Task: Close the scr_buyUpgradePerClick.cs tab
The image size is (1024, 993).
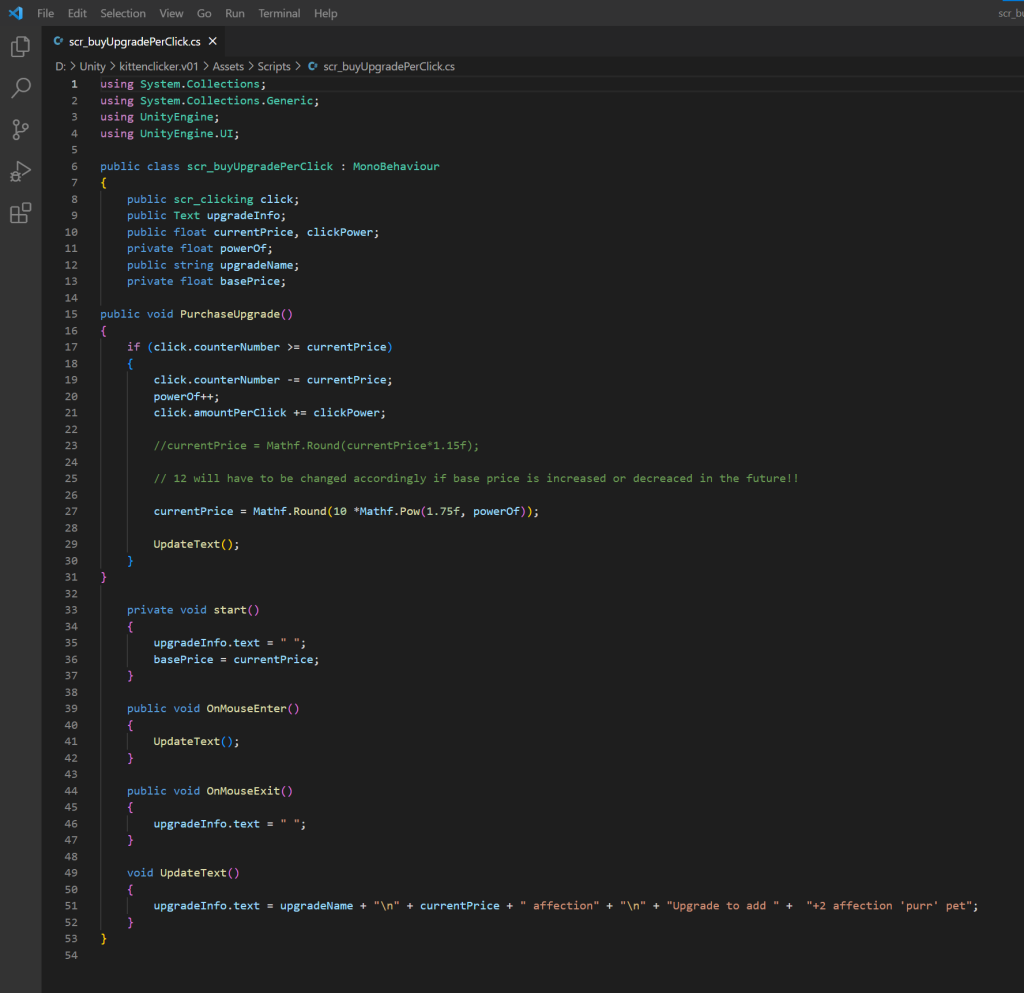Action: tap(213, 42)
